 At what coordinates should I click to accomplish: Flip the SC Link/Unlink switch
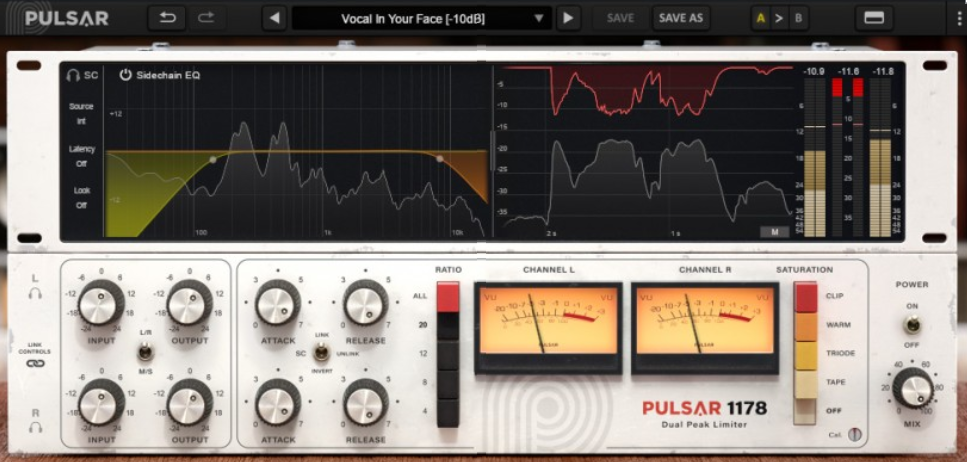[320, 352]
